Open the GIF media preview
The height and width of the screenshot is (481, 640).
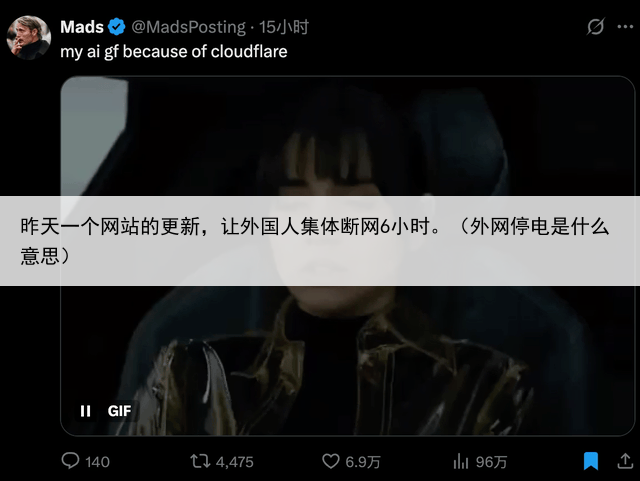coord(348,256)
